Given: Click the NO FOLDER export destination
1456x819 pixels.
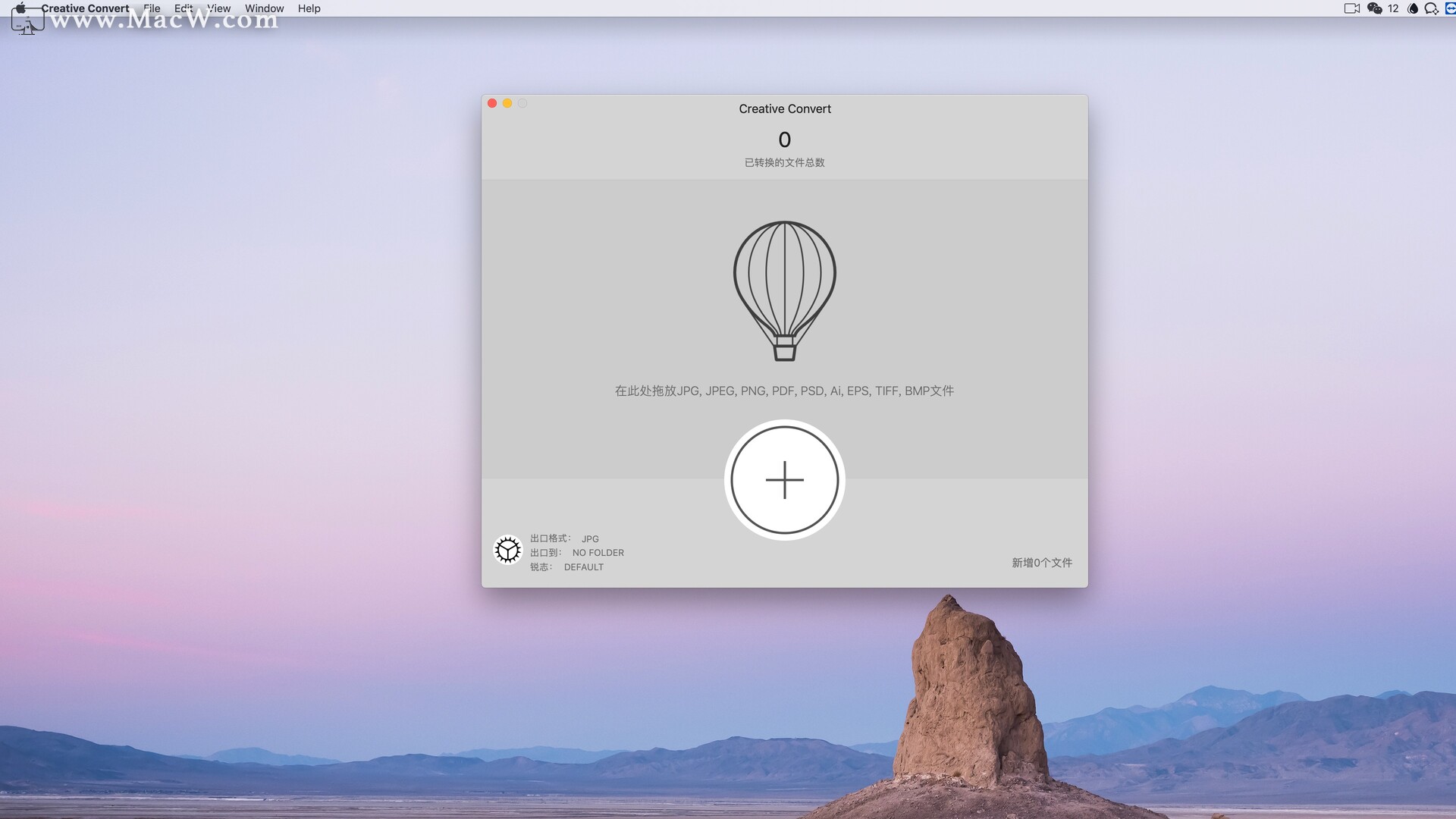Looking at the screenshot, I should coord(598,553).
